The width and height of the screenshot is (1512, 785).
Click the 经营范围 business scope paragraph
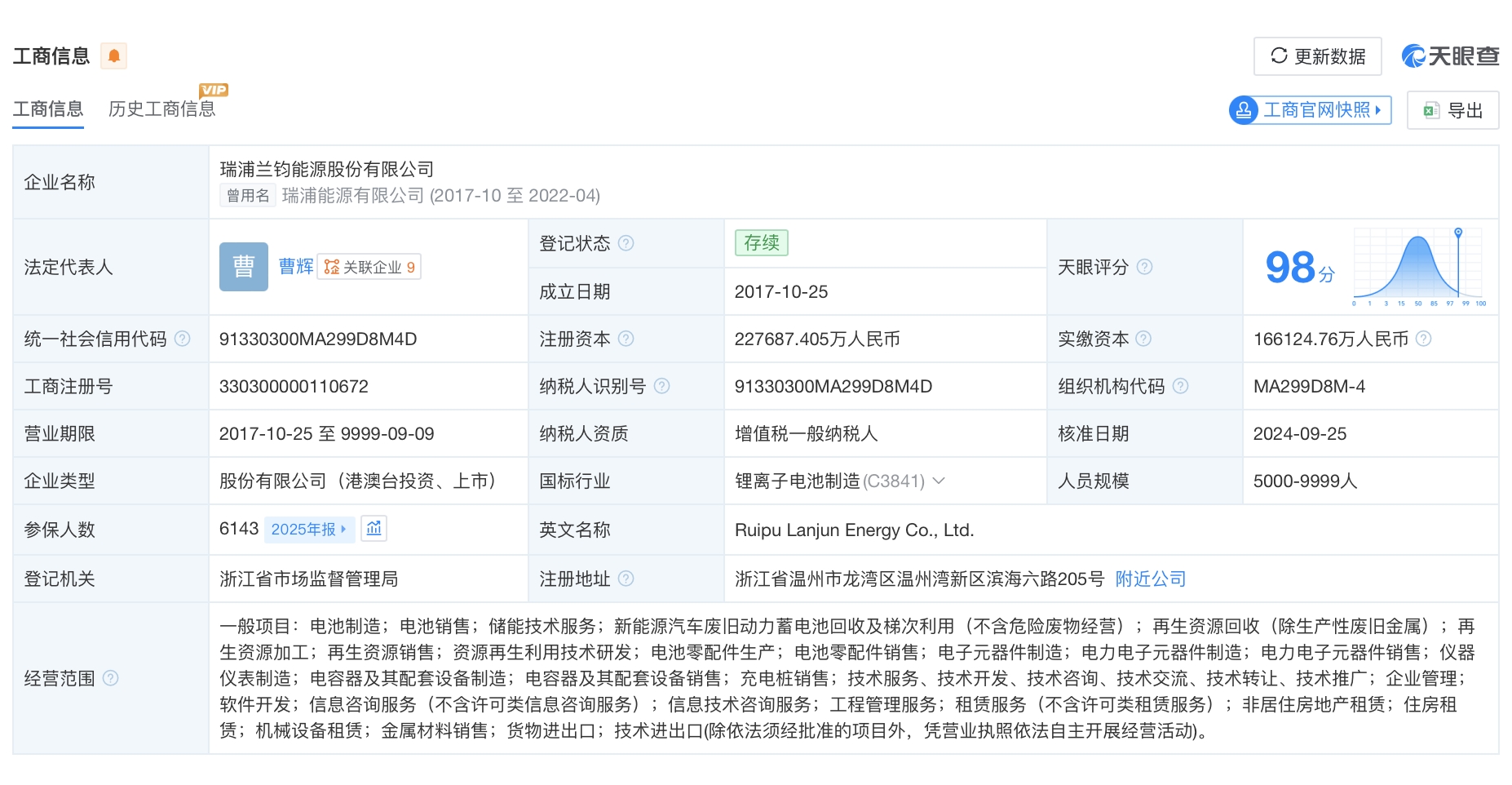pyautogui.click(x=847, y=678)
